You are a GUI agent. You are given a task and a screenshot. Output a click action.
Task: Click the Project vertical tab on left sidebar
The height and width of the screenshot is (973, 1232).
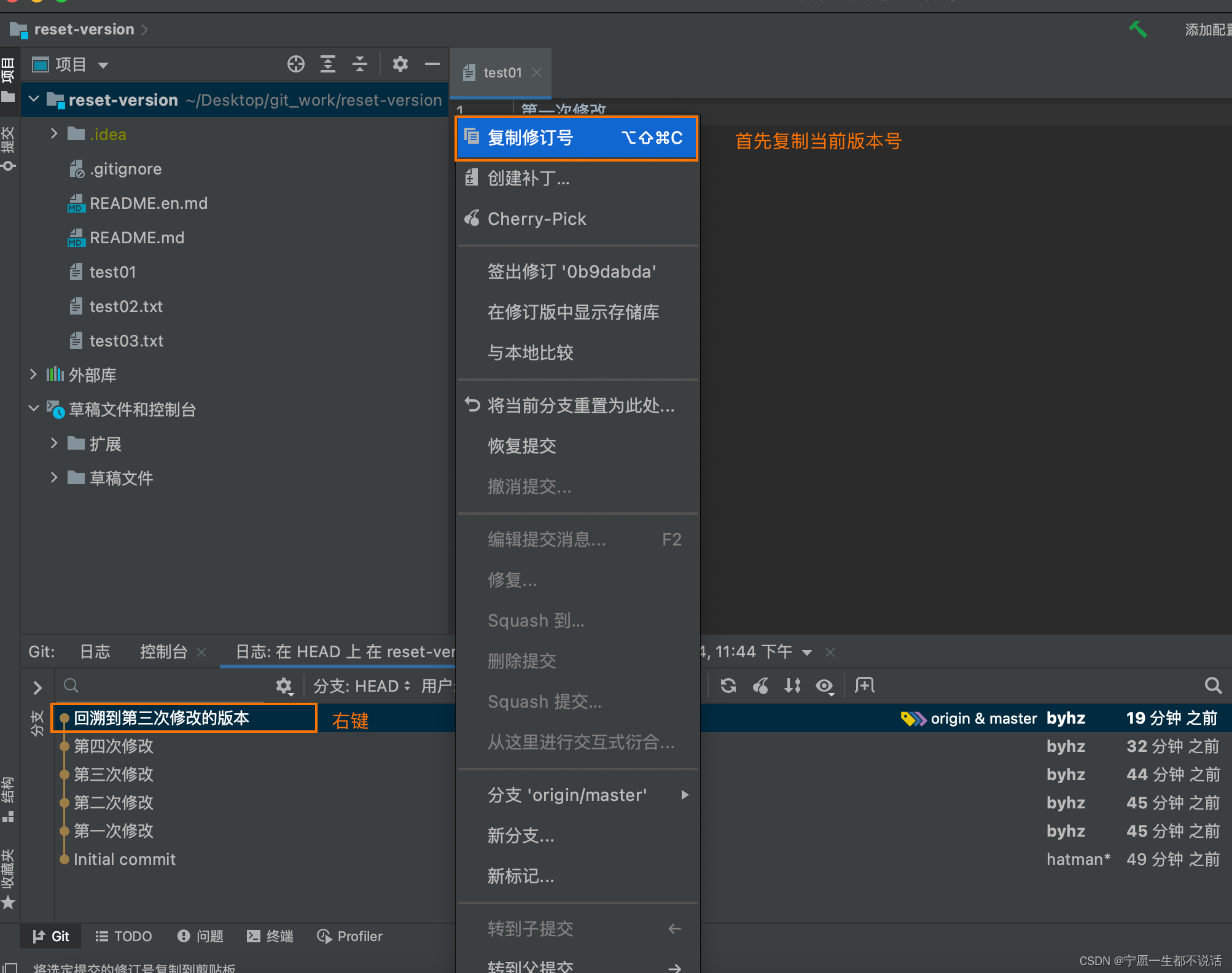click(x=8, y=80)
